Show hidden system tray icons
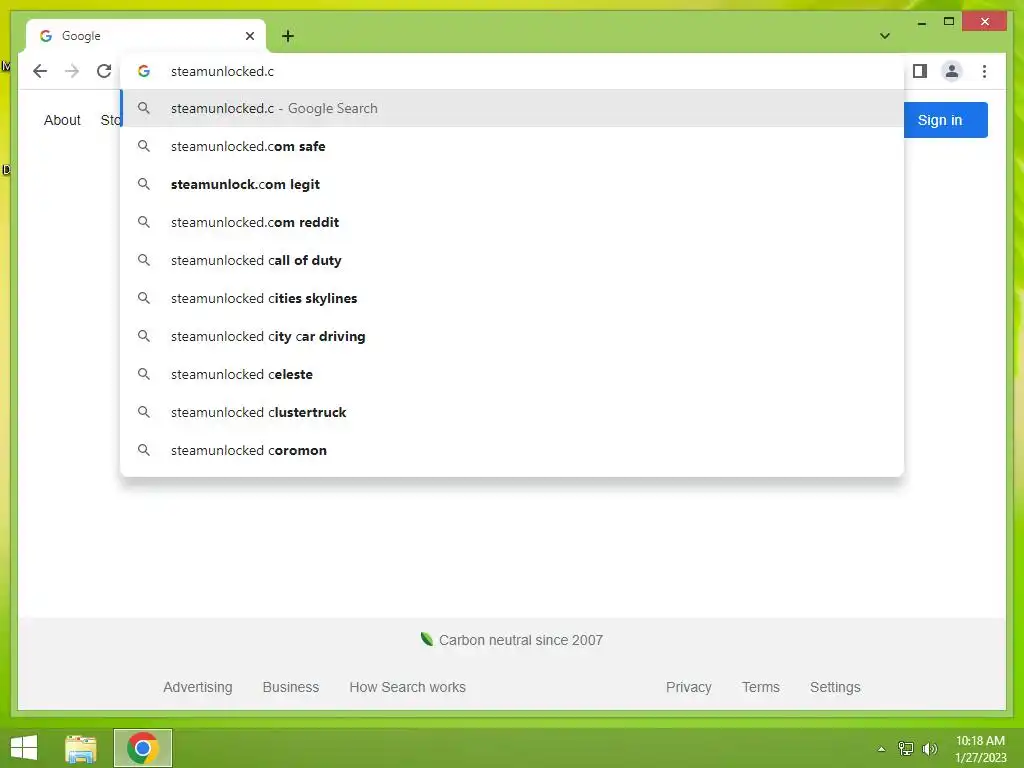 (881, 749)
